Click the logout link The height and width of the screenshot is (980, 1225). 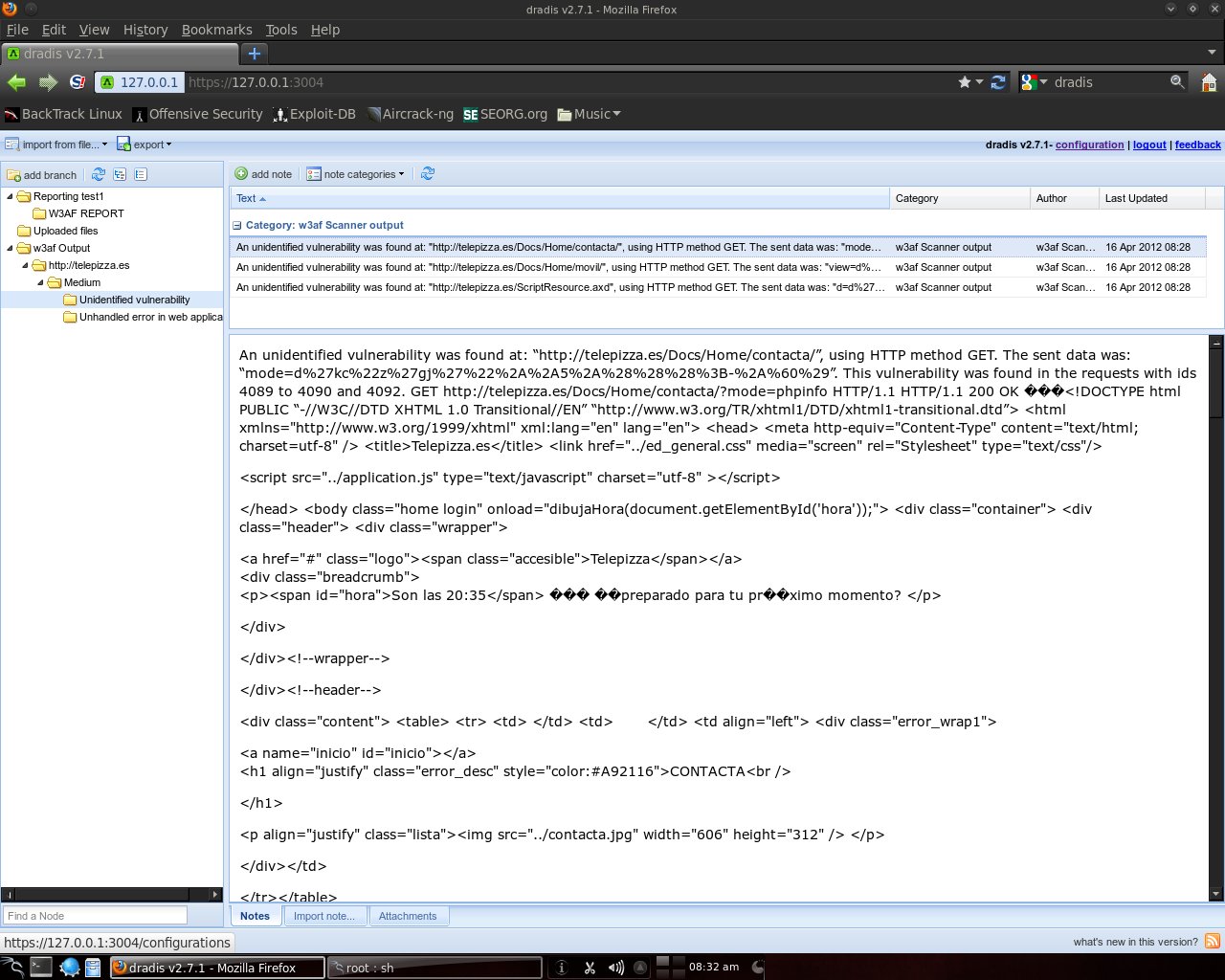click(1148, 145)
